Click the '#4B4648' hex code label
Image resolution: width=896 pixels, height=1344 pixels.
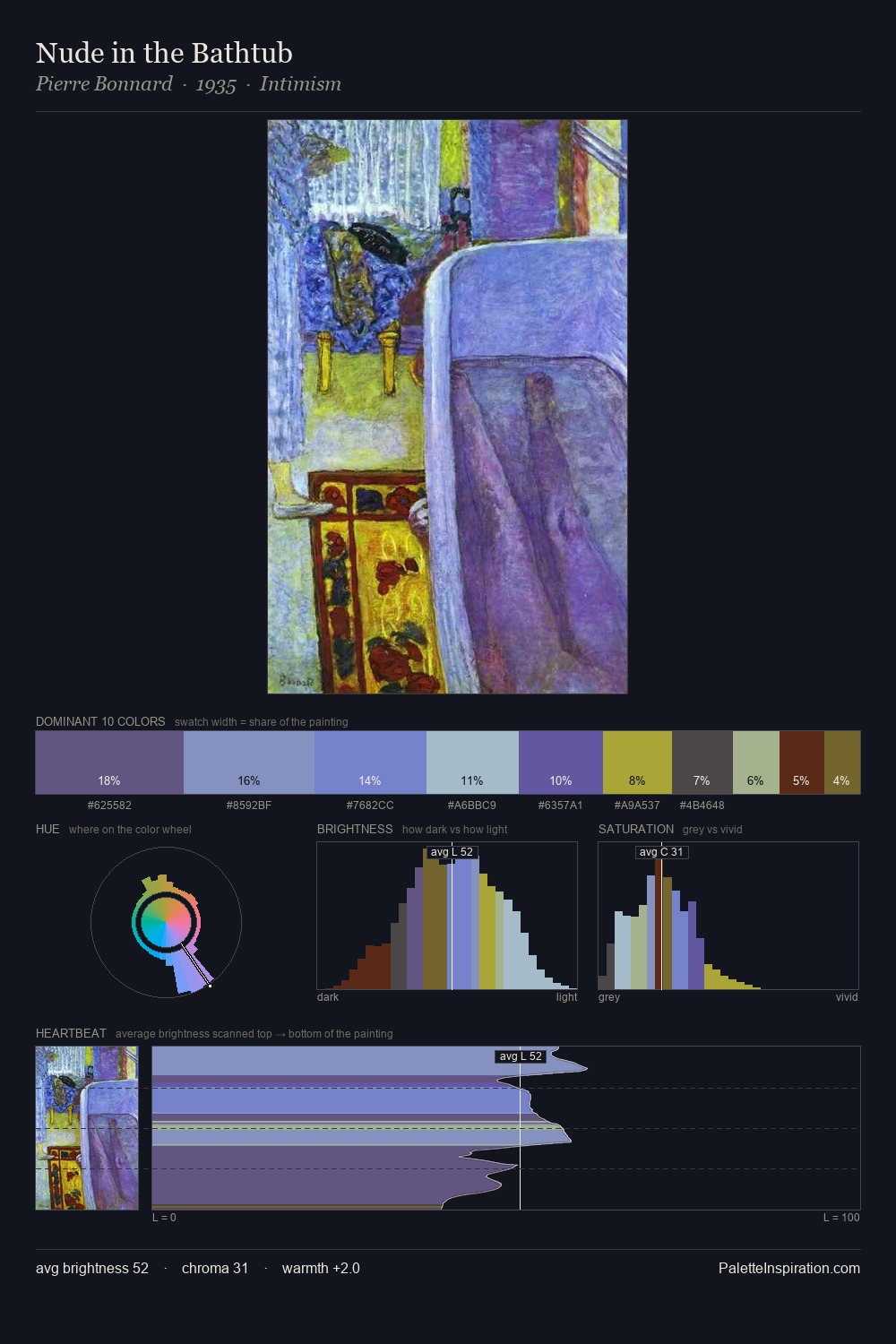(x=702, y=806)
